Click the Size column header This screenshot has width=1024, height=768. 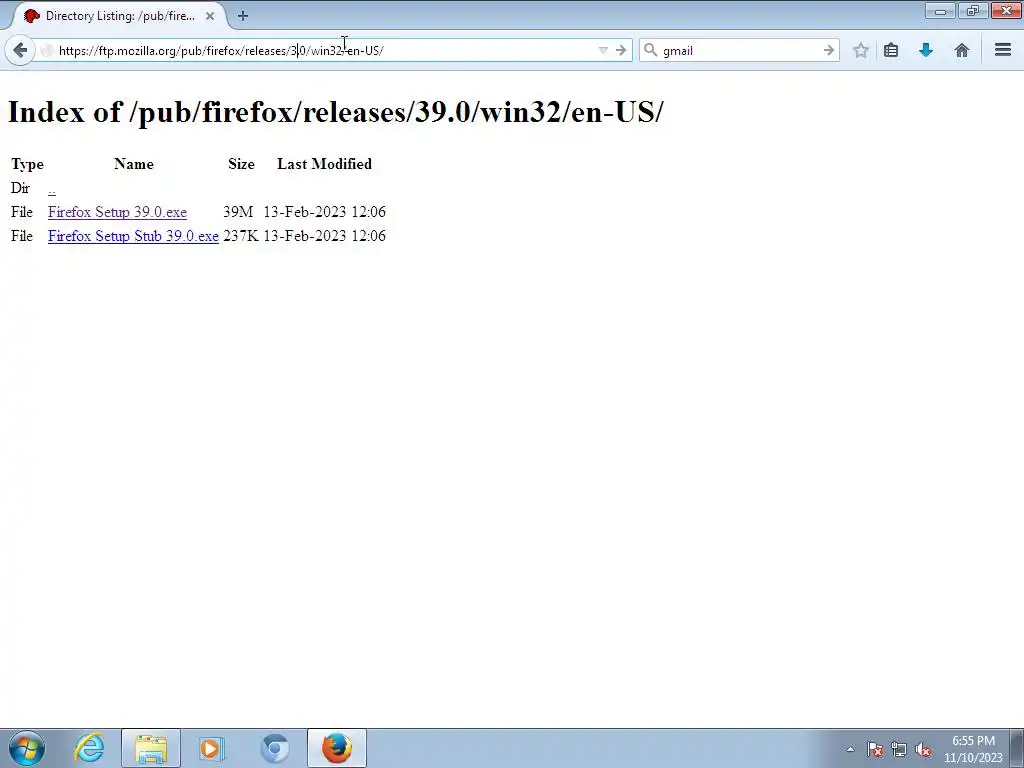pos(241,164)
